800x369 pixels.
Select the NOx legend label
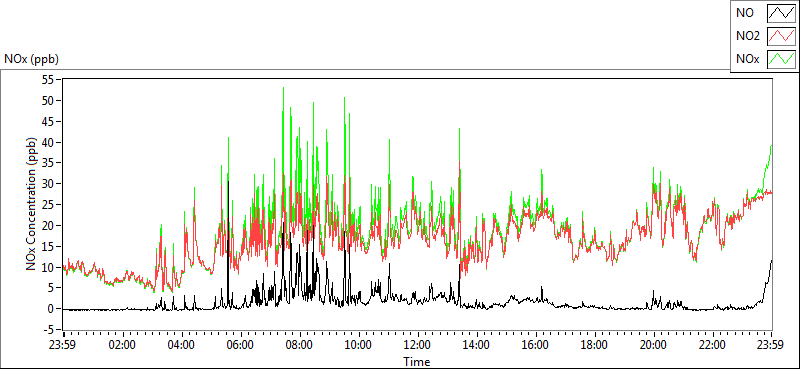(747, 59)
